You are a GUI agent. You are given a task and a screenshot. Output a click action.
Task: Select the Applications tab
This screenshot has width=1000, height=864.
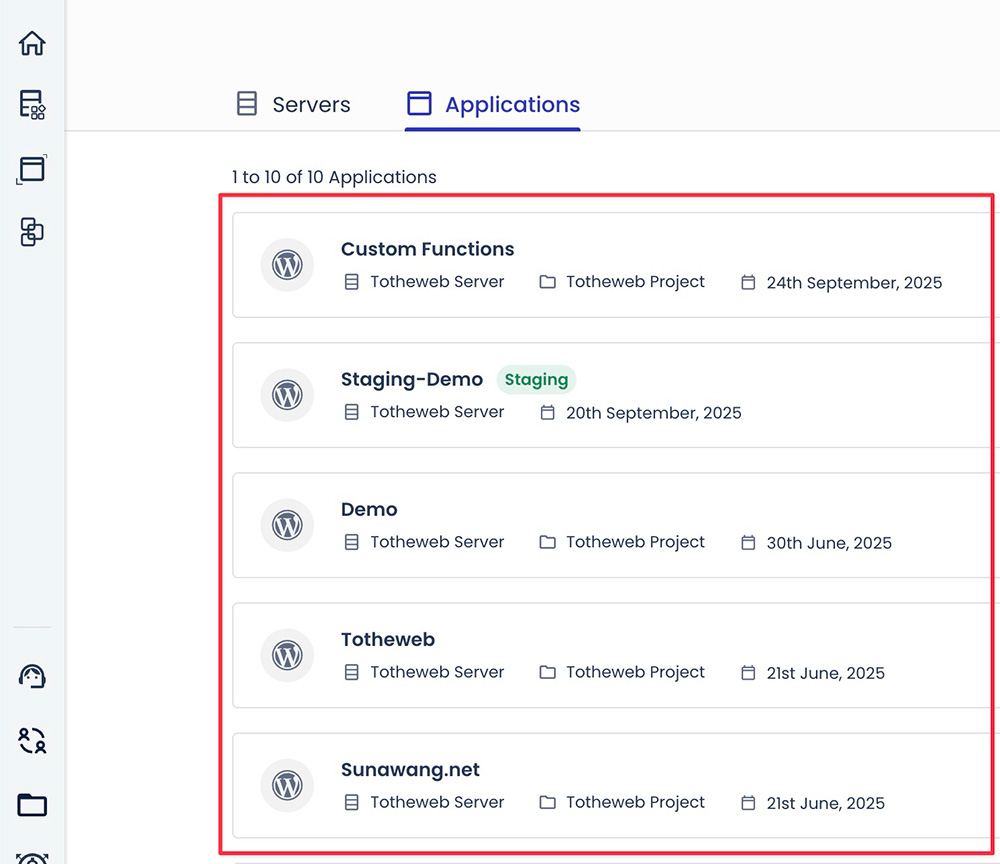(x=493, y=105)
